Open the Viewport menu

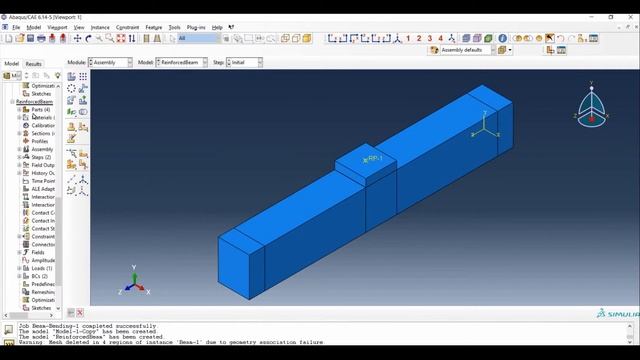pyautogui.click(x=57, y=27)
